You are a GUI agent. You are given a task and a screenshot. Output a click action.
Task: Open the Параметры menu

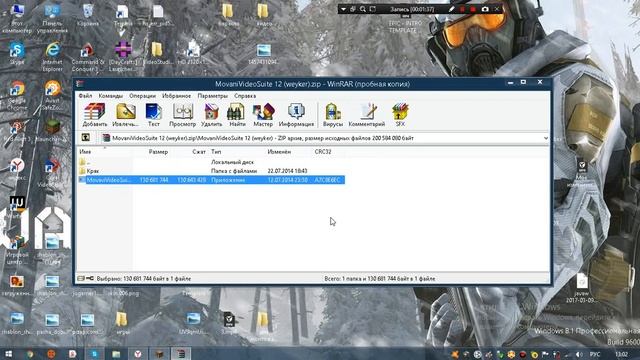tap(213, 96)
